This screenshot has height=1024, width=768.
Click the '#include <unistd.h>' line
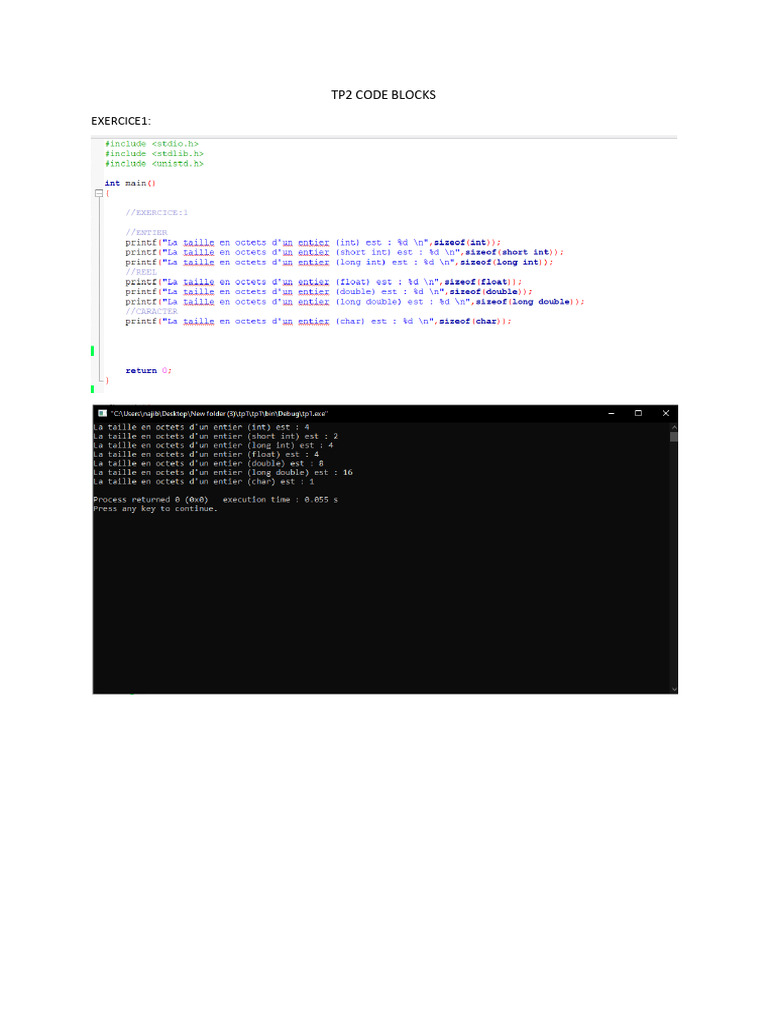(x=154, y=163)
